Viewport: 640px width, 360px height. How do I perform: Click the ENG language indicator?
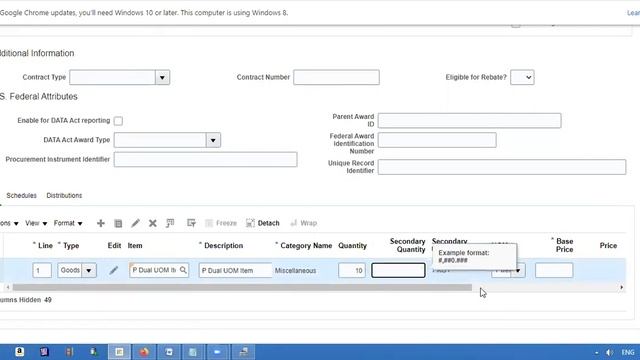click(628, 352)
